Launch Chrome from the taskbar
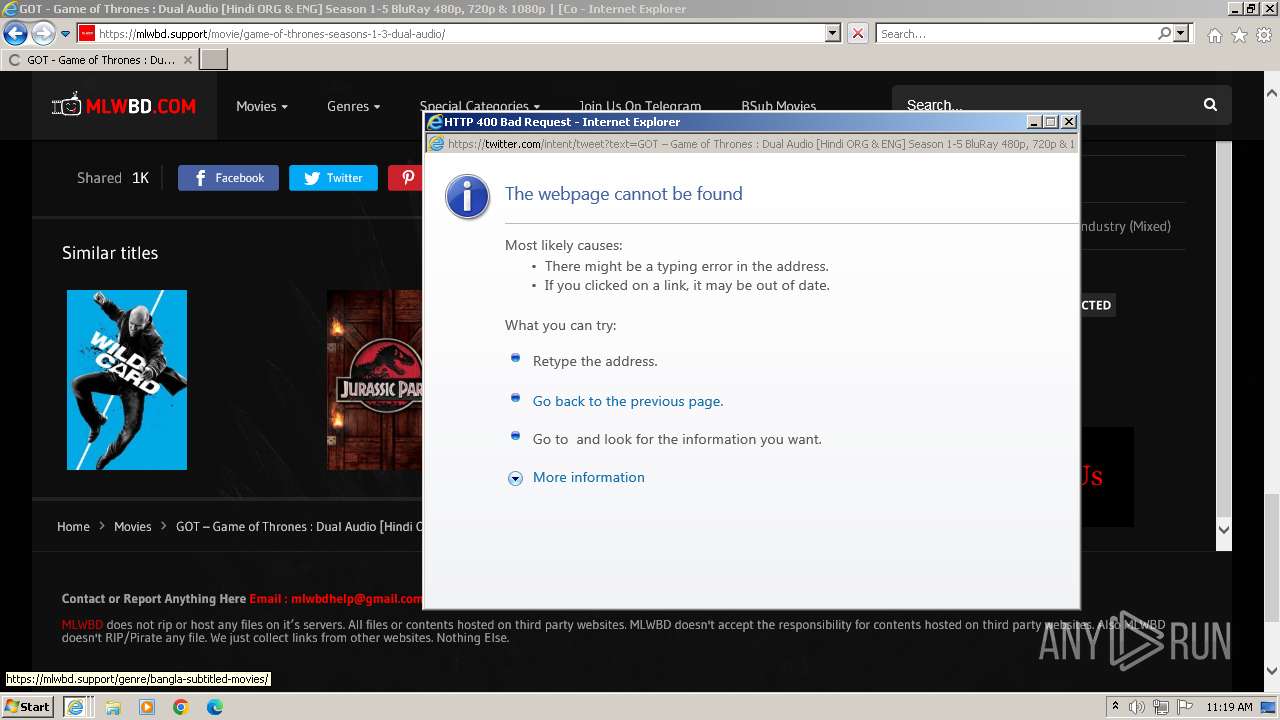1280x720 pixels. (181, 707)
